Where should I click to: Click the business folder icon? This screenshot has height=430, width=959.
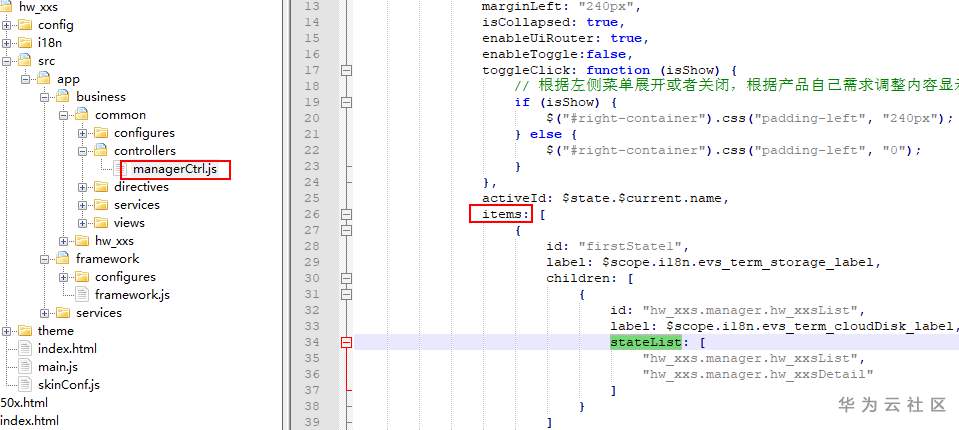(64, 97)
